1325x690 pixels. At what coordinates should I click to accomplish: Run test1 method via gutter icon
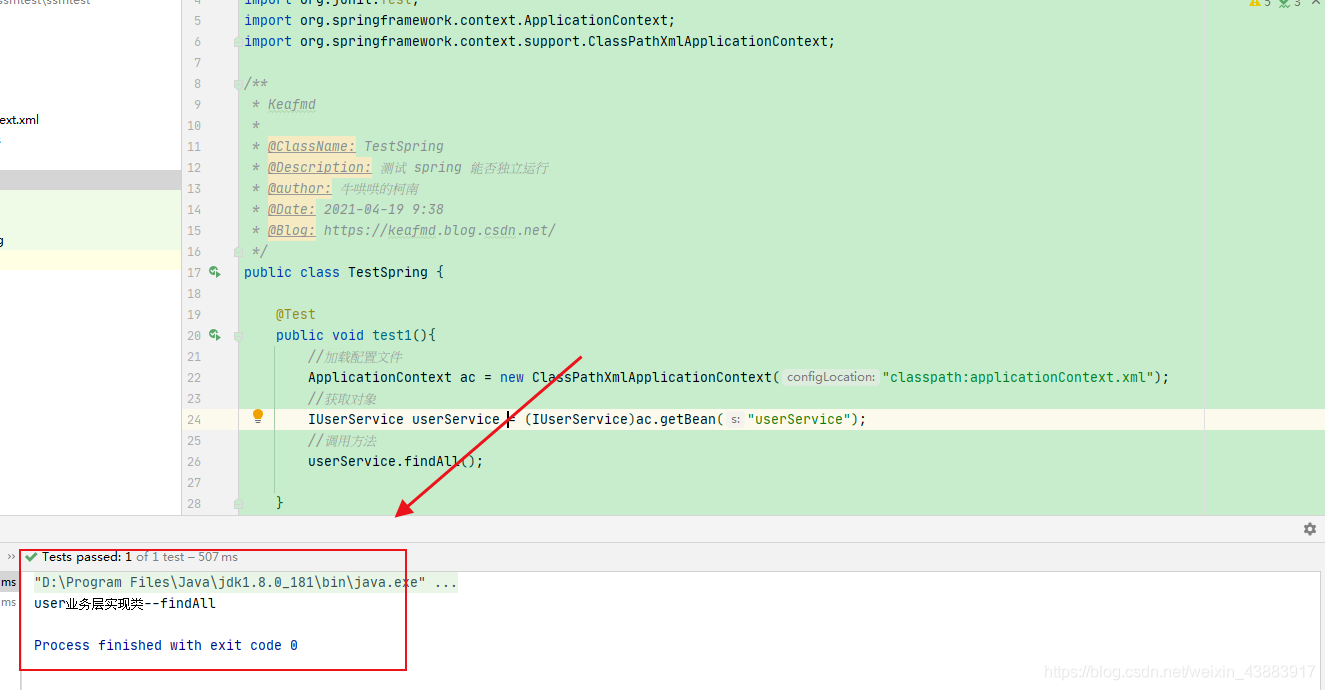pos(215,335)
